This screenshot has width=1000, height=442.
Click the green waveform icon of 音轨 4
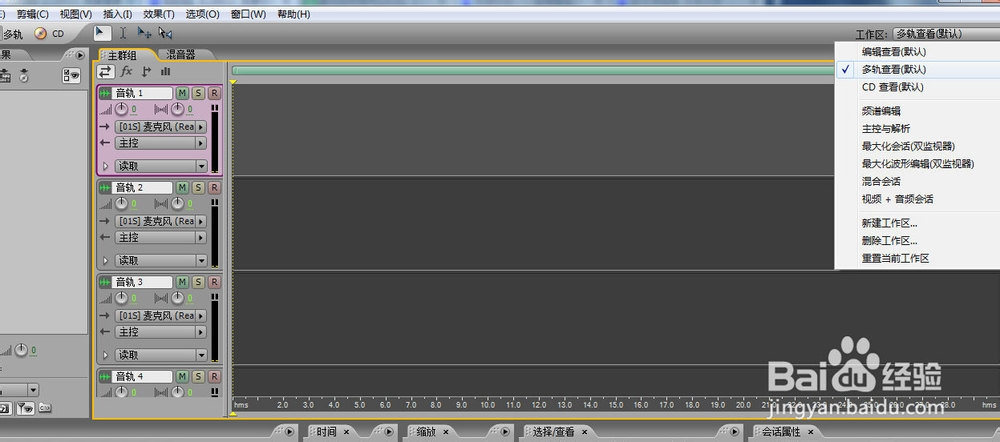click(x=105, y=376)
